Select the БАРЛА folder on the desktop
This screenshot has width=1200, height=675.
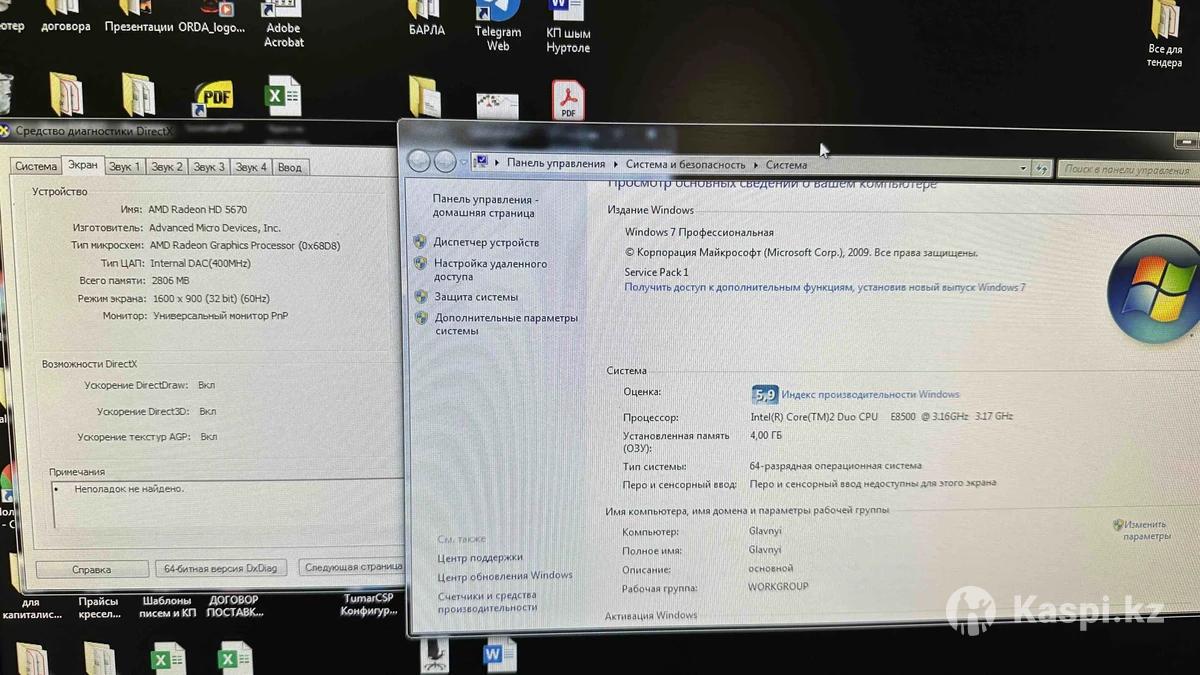click(426, 12)
